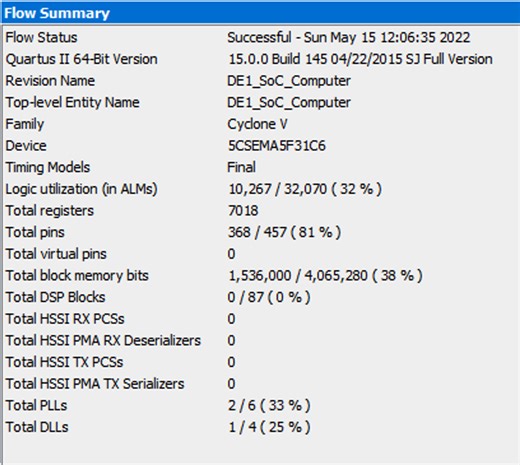Select the Total HSSI RX PCSs value 0
The image size is (520, 465).
click(x=231, y=319)
